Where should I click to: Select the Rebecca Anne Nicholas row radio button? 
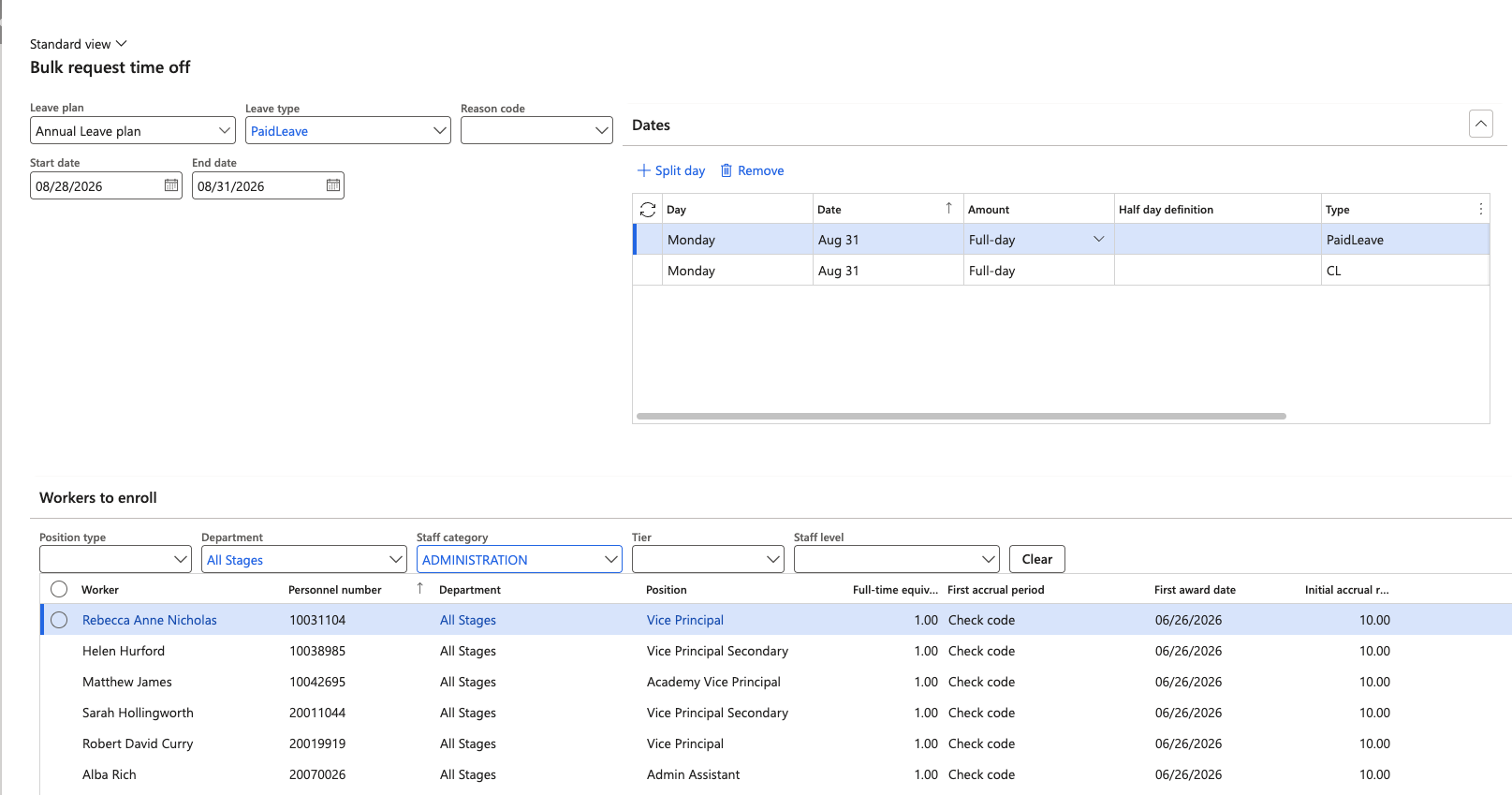pyautogui.click(x=59, y=620)
